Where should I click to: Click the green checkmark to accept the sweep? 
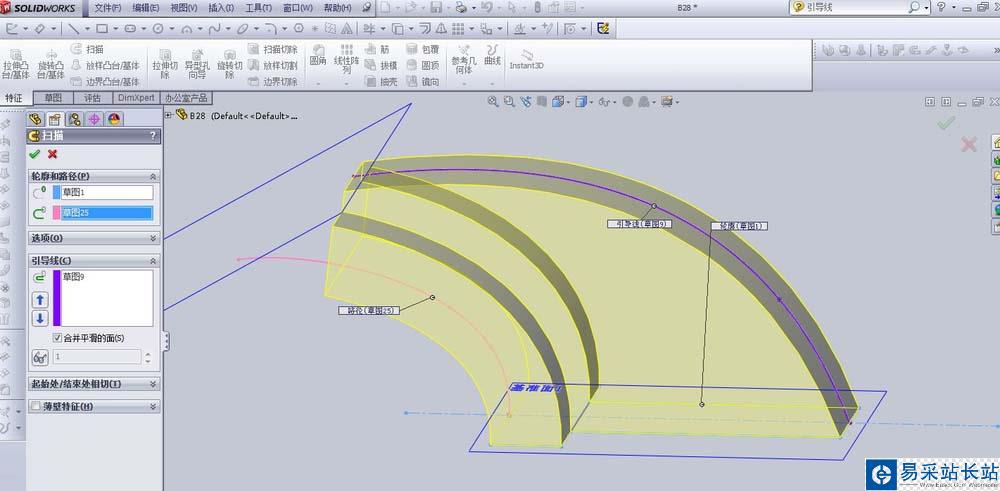(x=35, y=154)
